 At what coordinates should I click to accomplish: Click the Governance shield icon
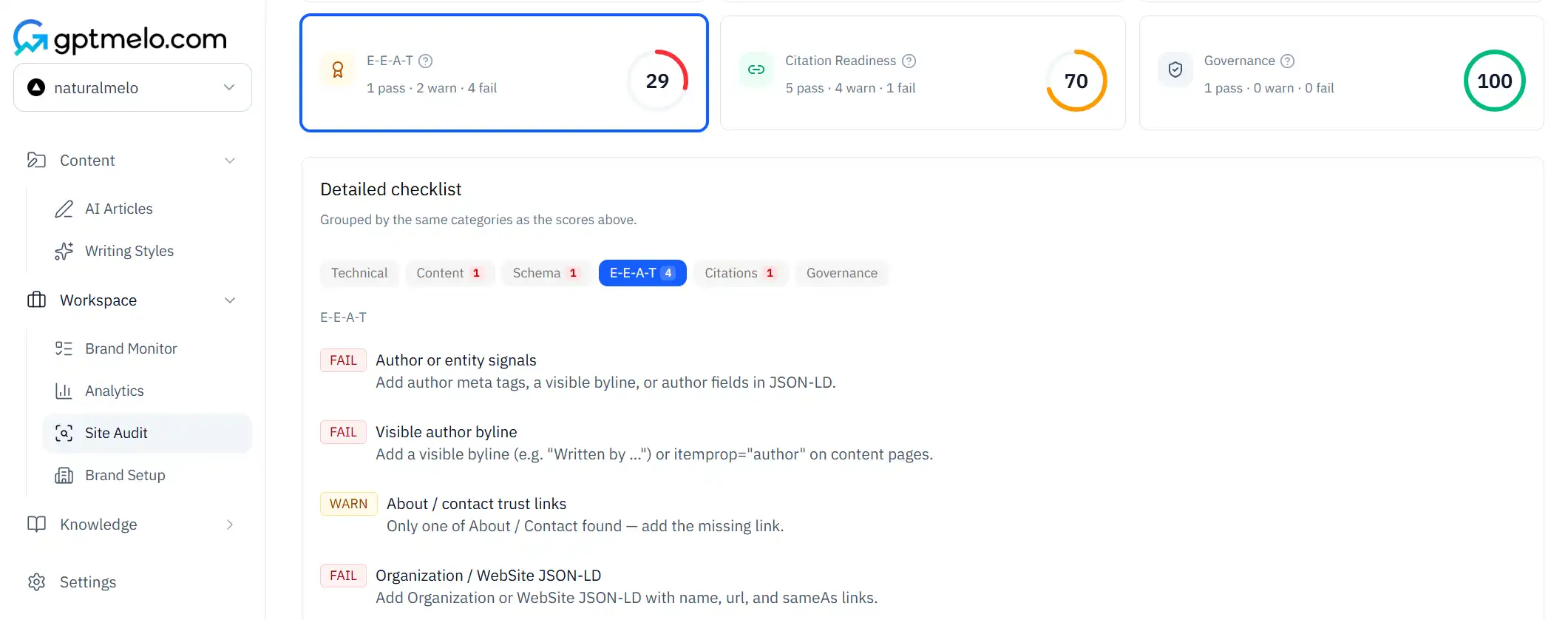pos(1175,70)
